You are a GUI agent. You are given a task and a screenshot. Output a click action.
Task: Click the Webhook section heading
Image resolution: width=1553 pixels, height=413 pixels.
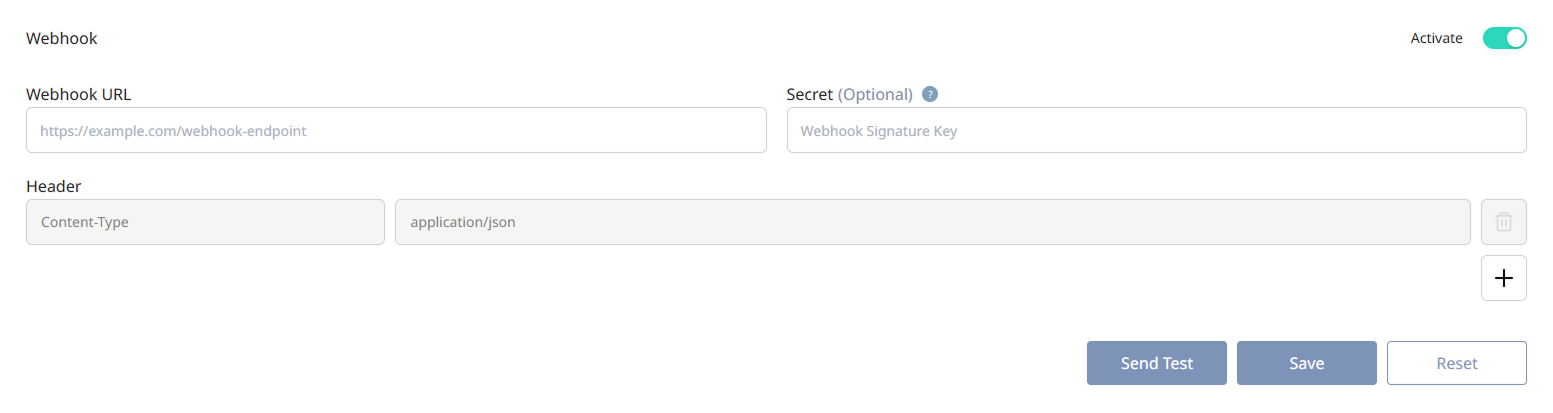click(61, 39)
